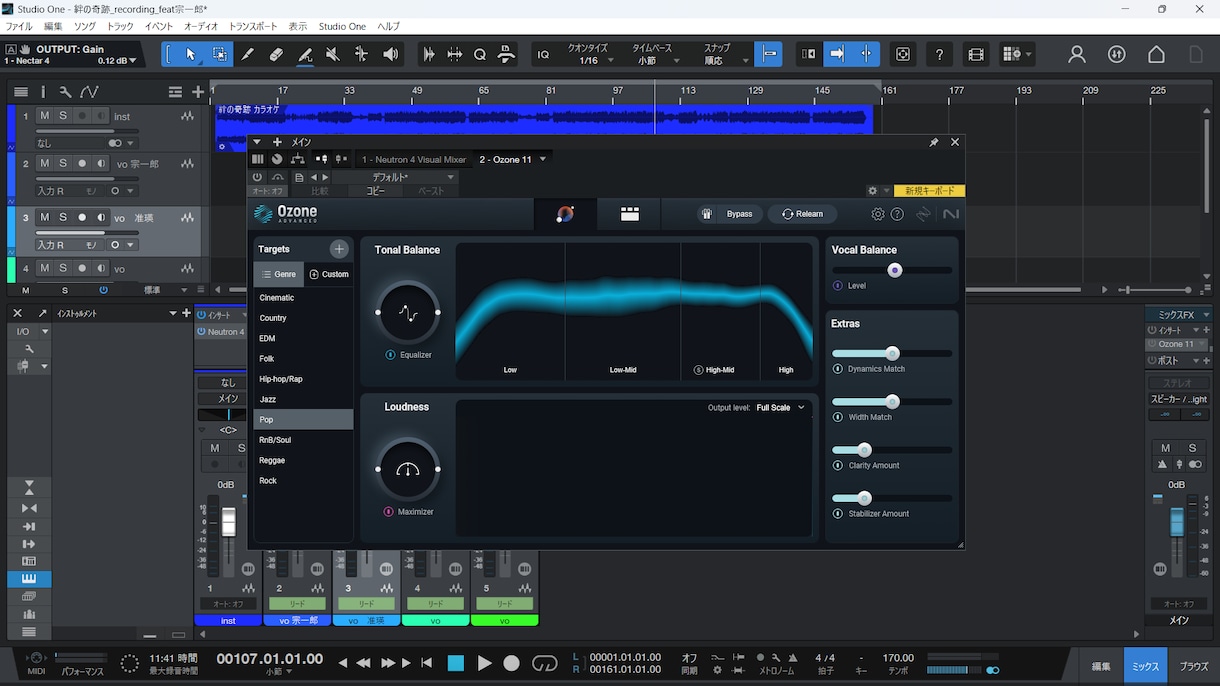Viewport: 1220px width, 686px height.
Task: Select the Range tool
Action: coord(219,54)
